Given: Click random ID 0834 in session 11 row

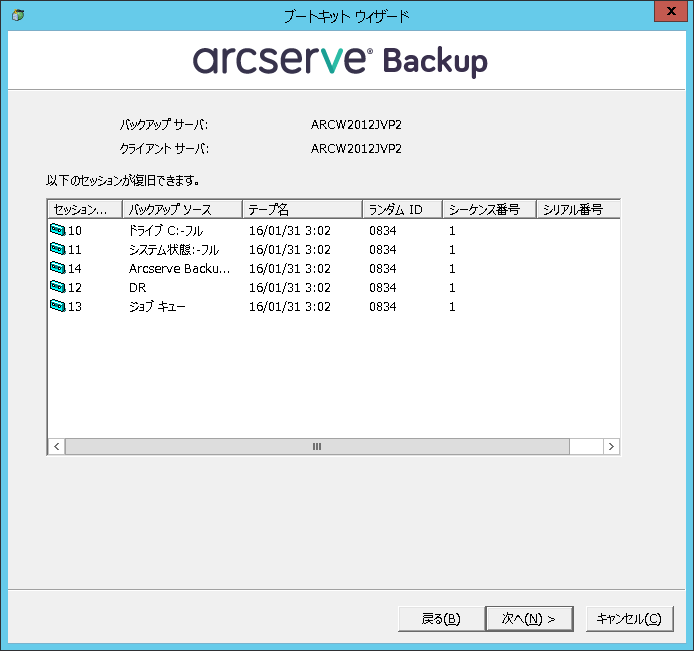Looking at the screenshot, I should [383, 250].
